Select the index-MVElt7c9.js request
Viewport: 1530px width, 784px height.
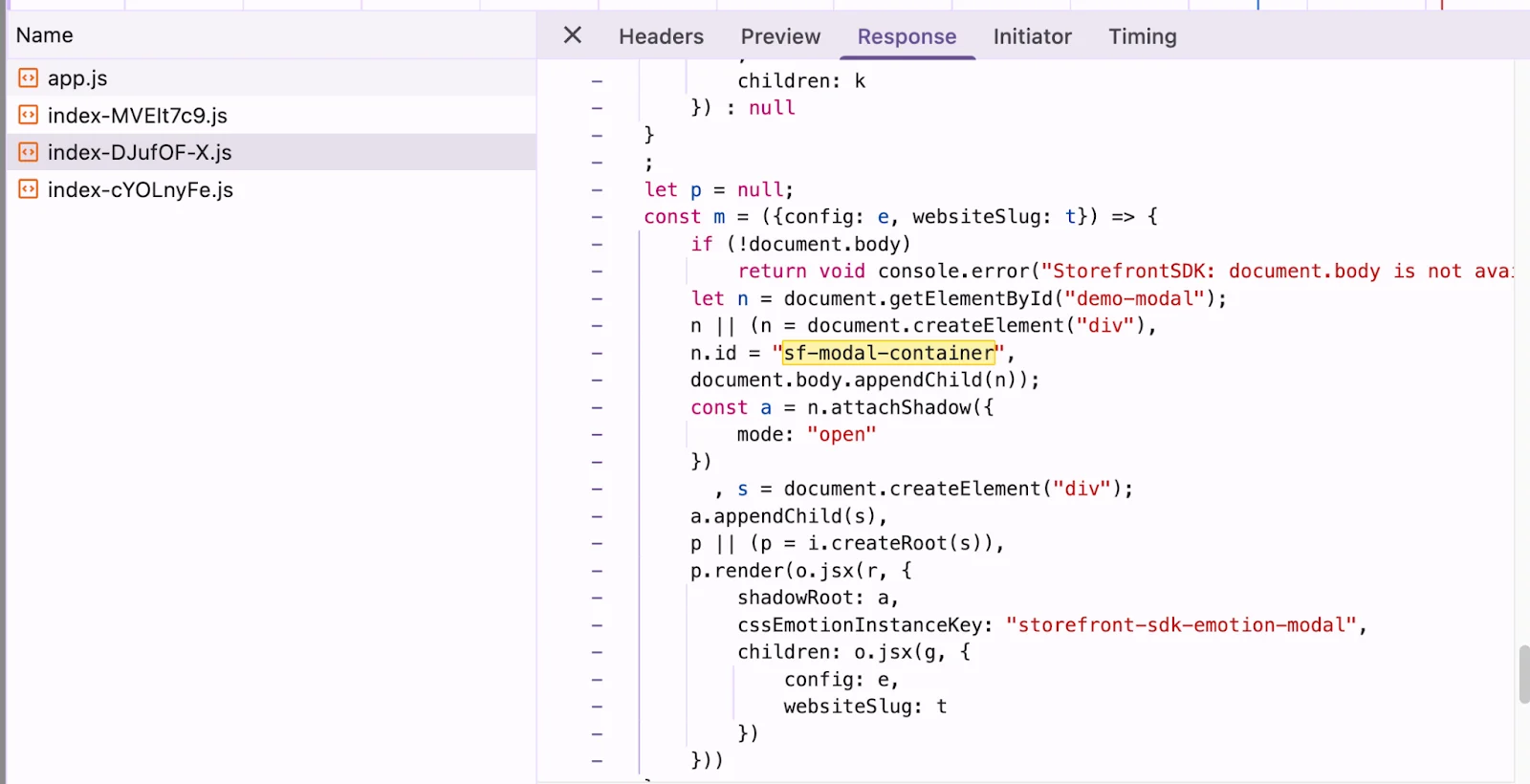pos(272,116)
